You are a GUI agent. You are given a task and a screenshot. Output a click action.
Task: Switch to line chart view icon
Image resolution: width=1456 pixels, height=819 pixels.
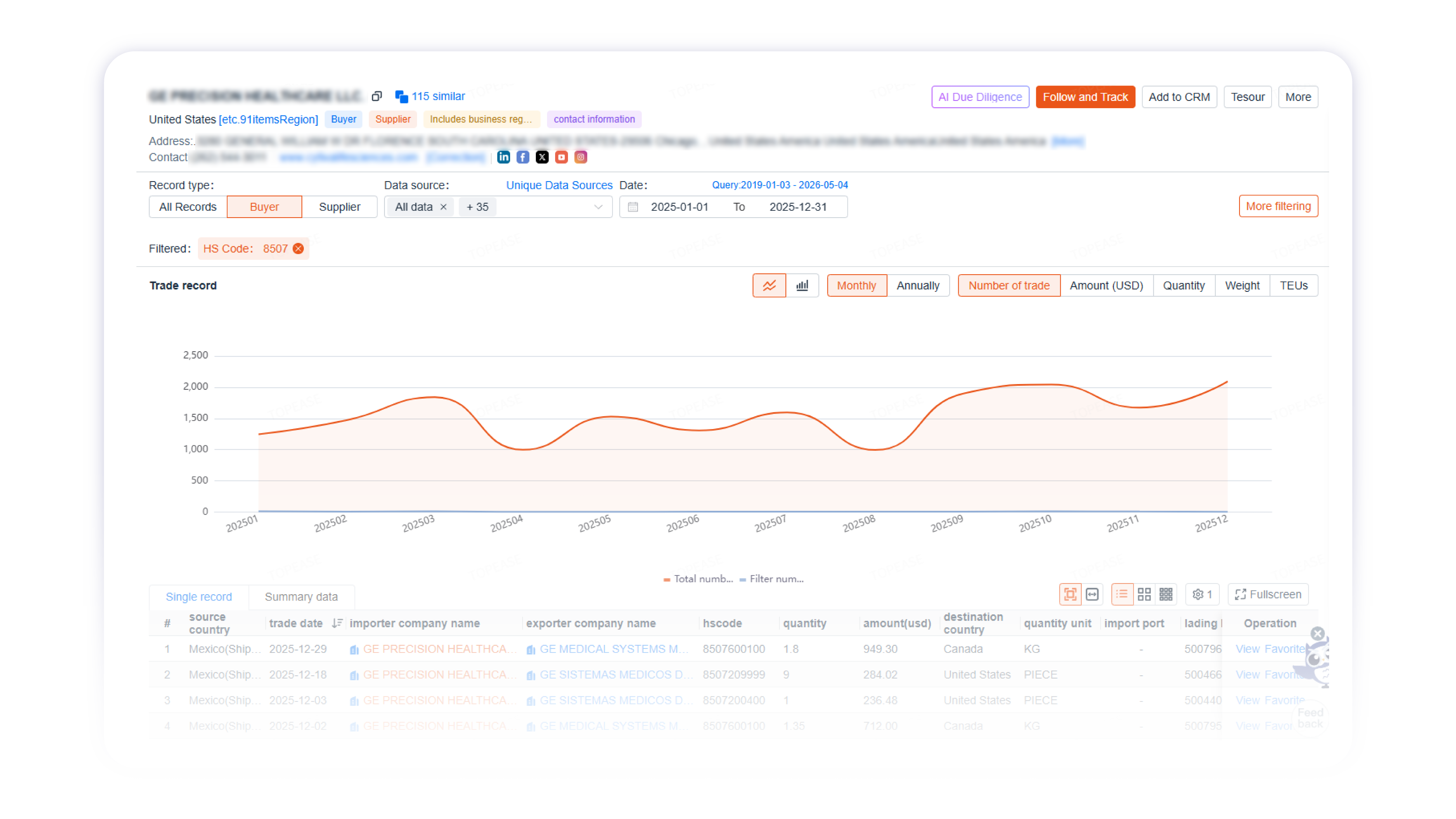point(769,285)
